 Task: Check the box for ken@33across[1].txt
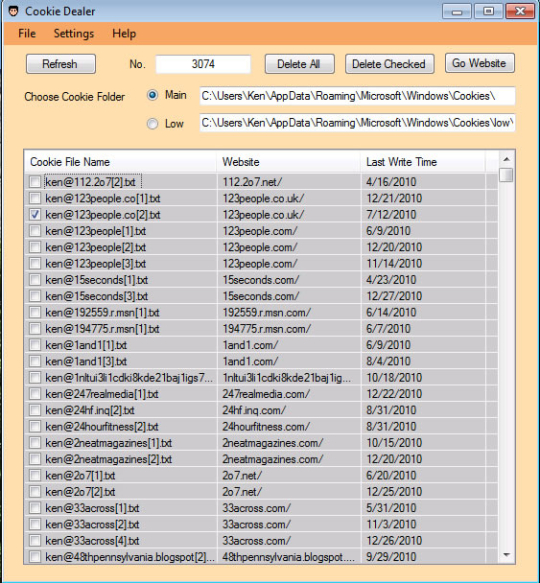coord(35,508)
